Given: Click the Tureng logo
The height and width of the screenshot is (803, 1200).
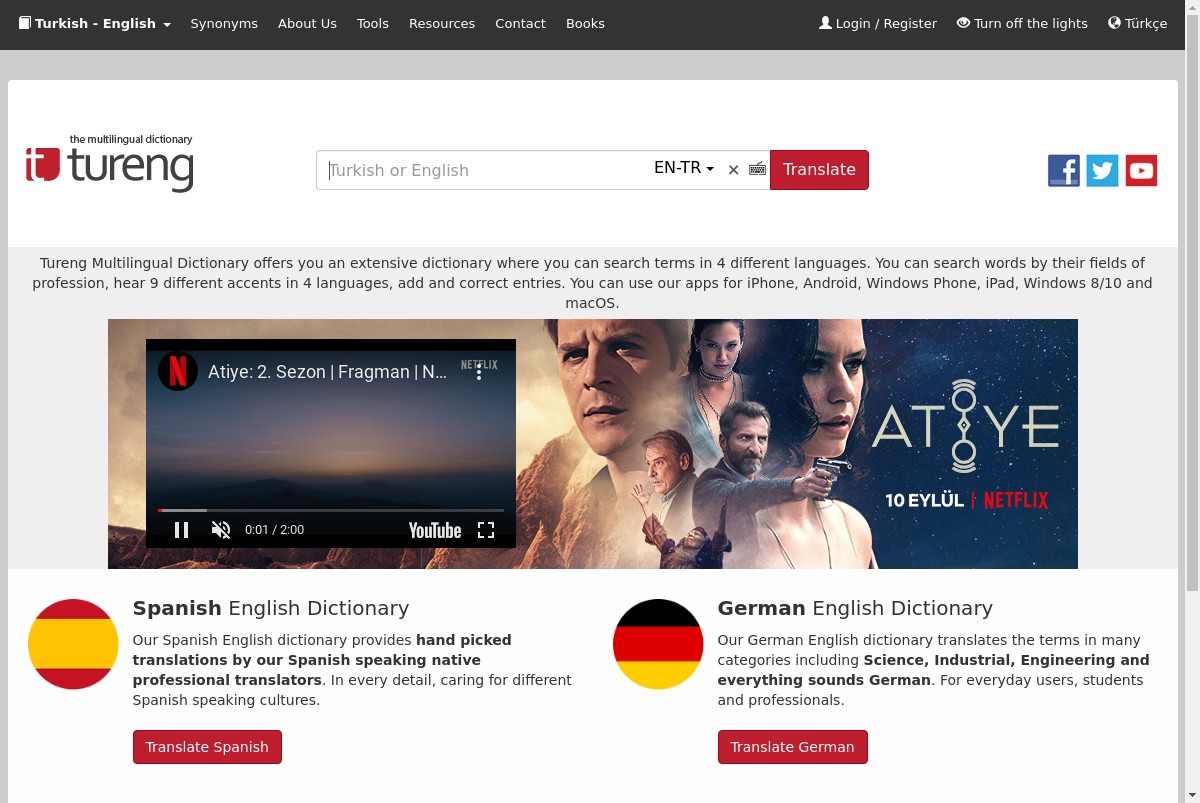Looking at the screenshot, I should [110, 163].
